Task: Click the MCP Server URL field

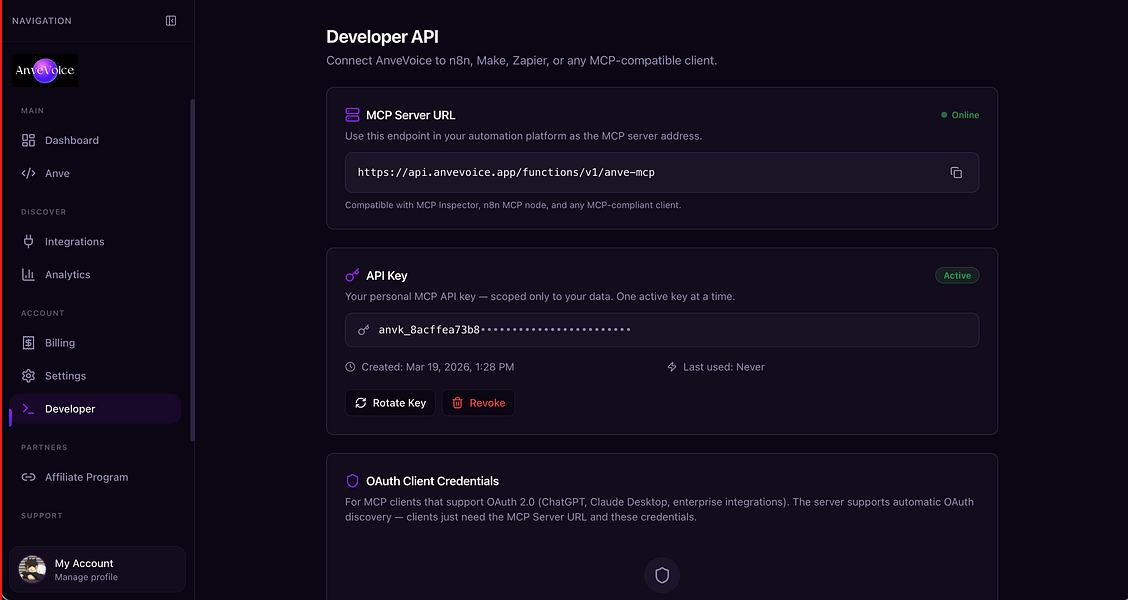Action: coord(662,173)
